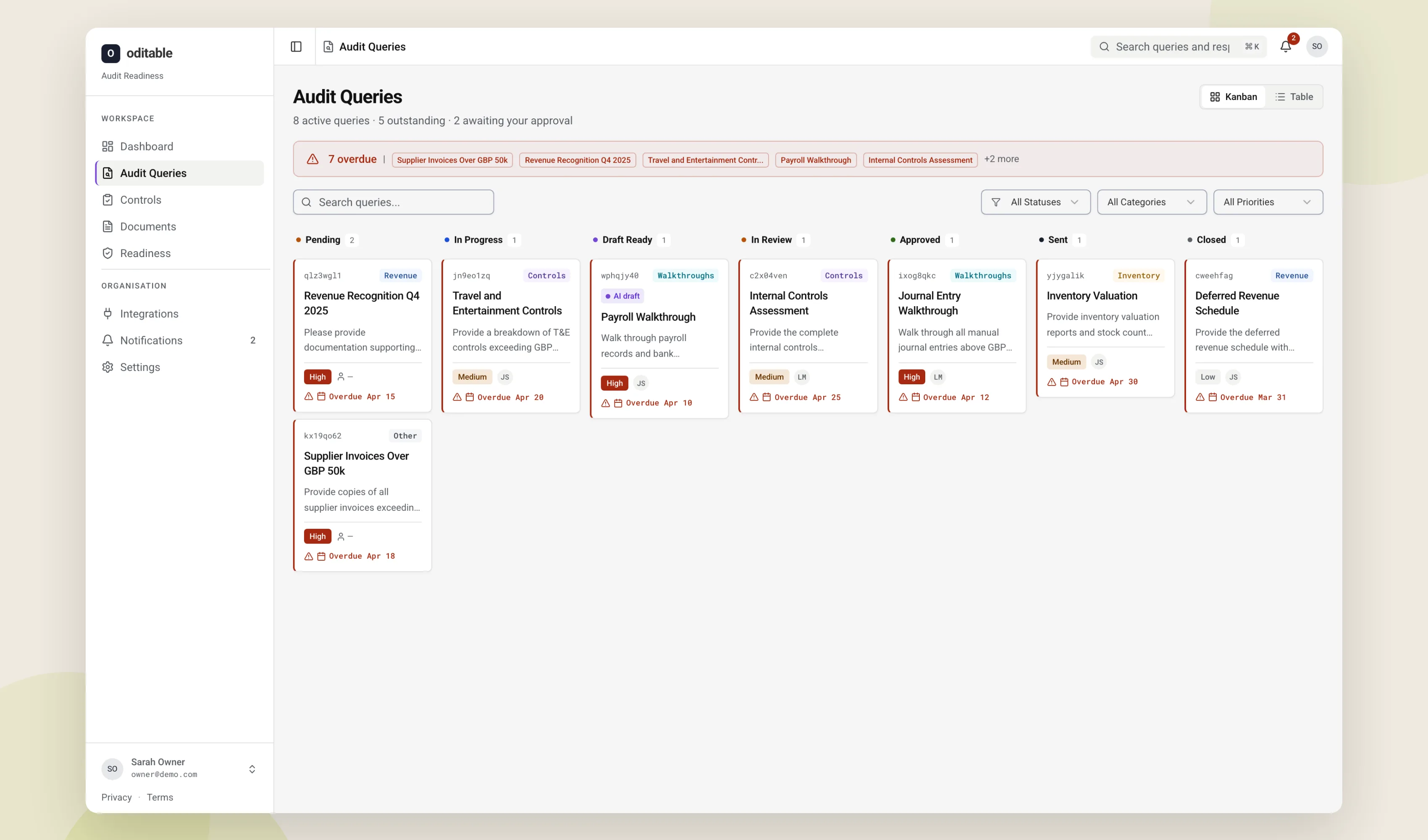
Task: Open Documents in the sidebar
Action: pyautogui.click(x=180, y=226)
